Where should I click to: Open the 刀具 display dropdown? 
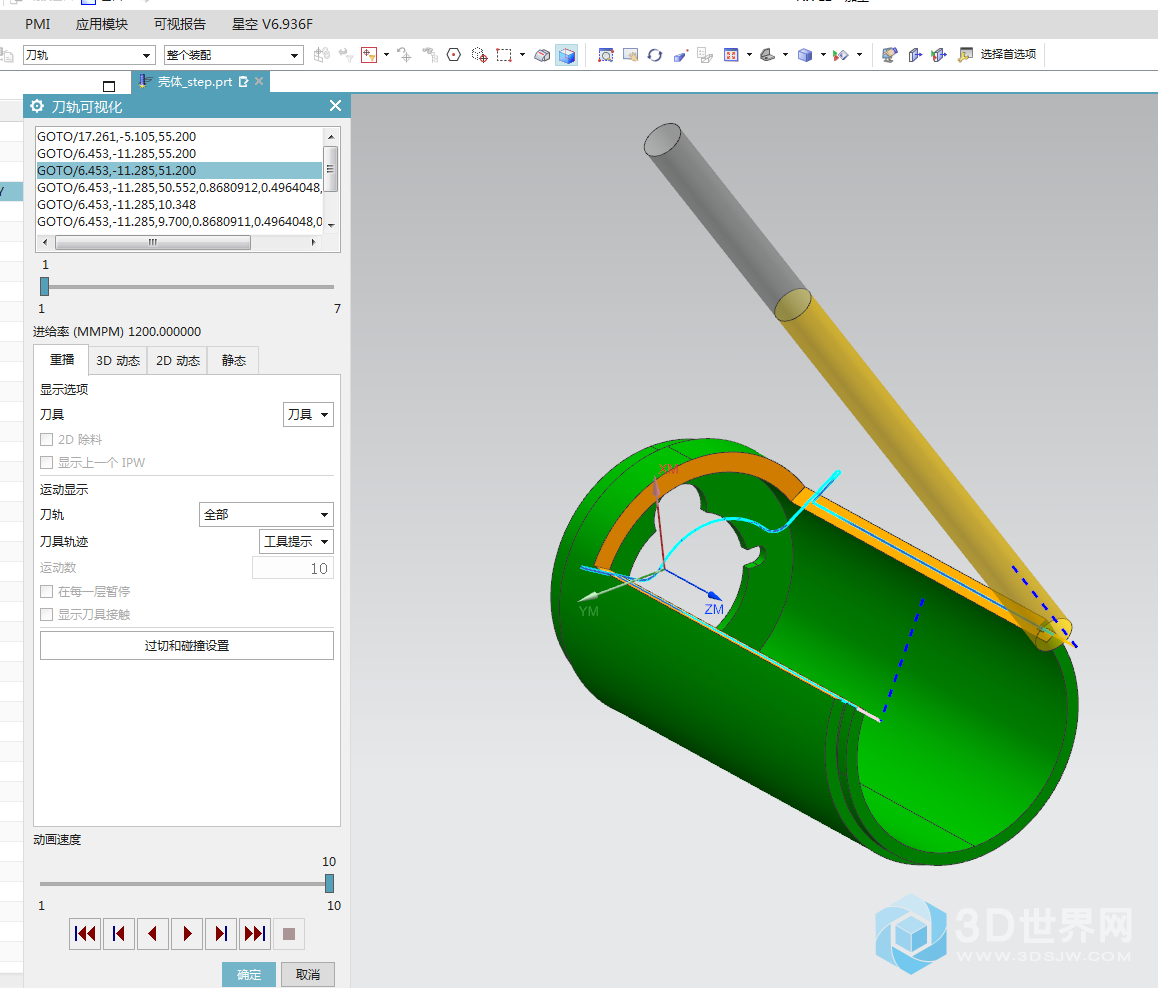pos(309,414)
